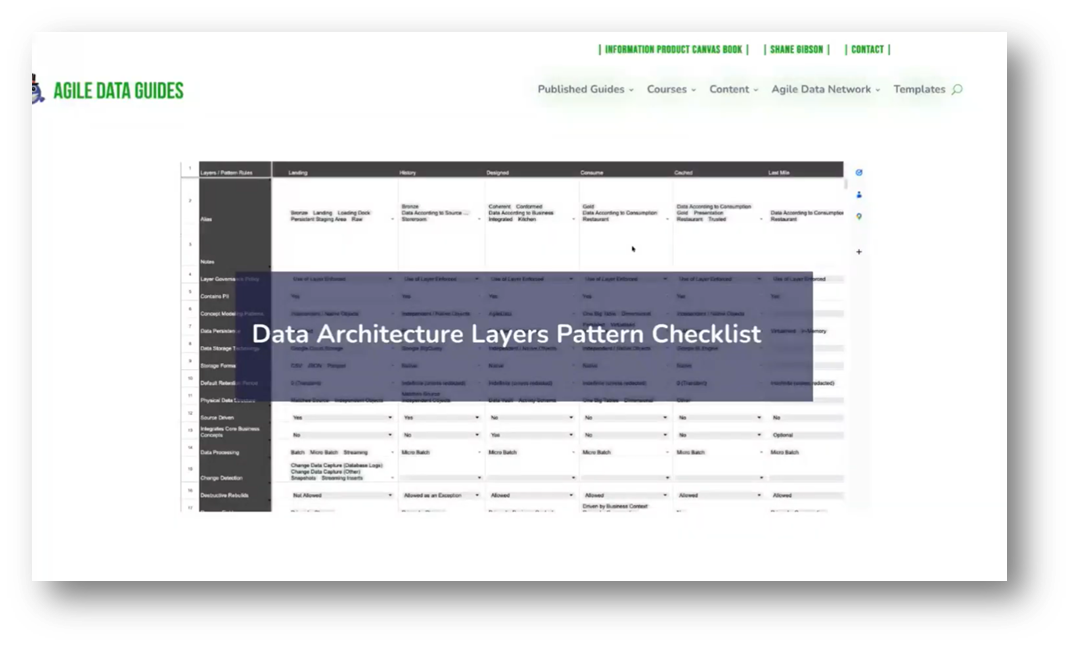Click the Alias row label
Image resolution: width=1072 pixels, height=646 pixels.
(206, 219)
